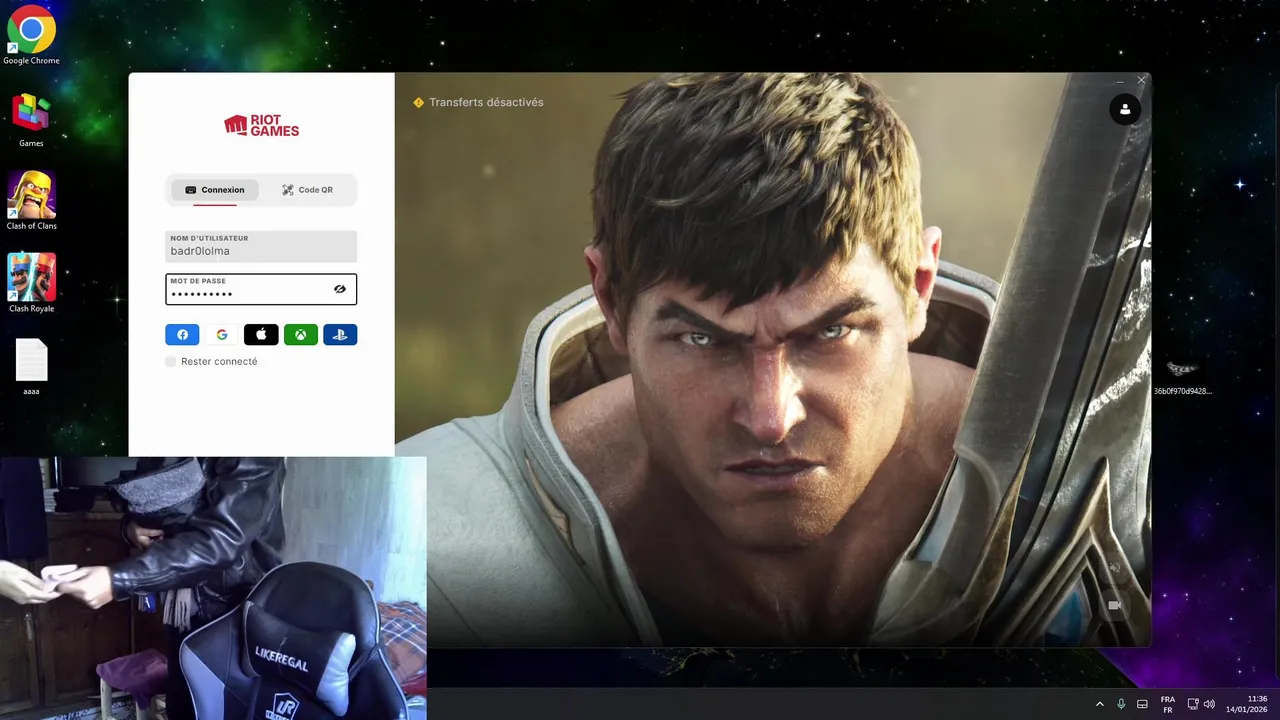Sign in with the Google button
Image resolution: width=1280 pixels, height=720 pixels.
click(x=222, y=335)
